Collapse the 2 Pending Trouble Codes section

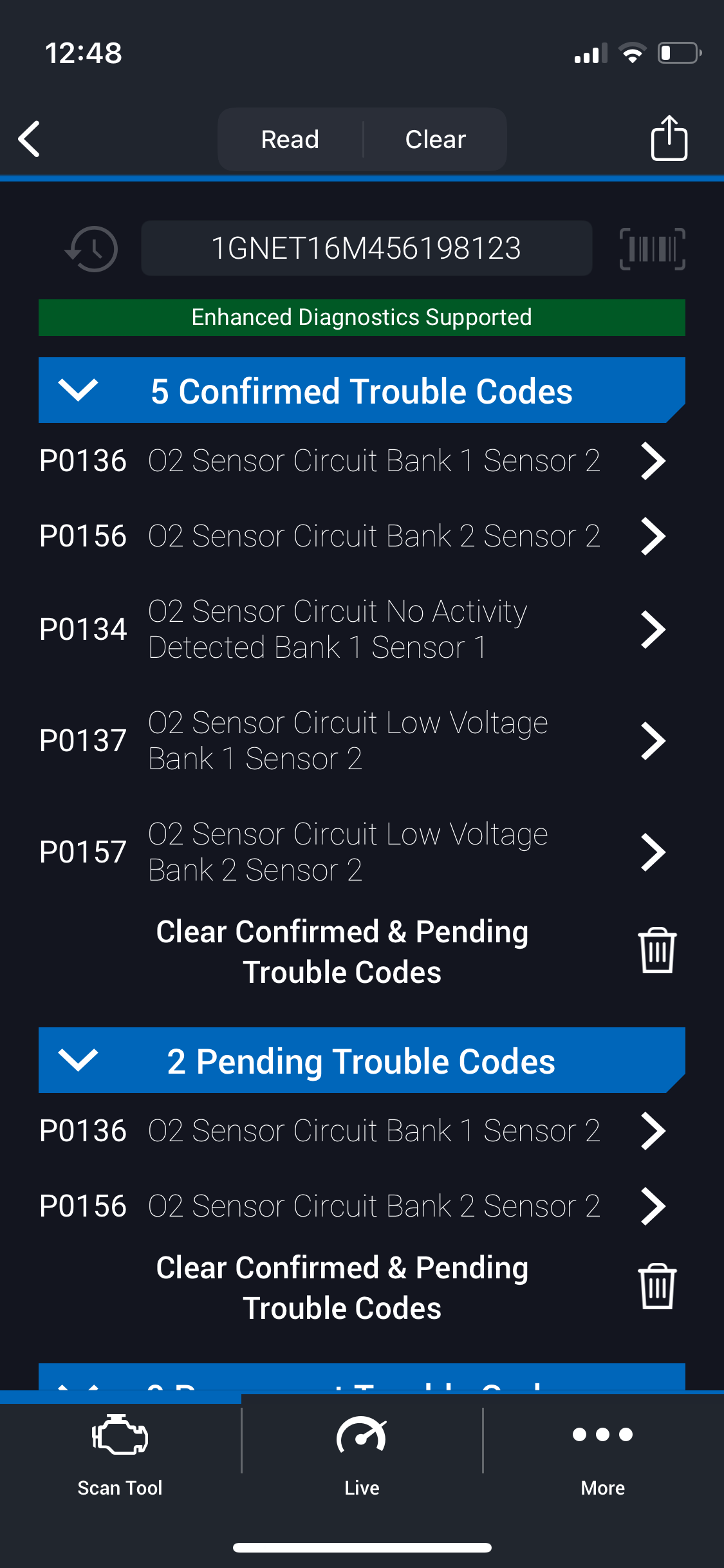78,1060
